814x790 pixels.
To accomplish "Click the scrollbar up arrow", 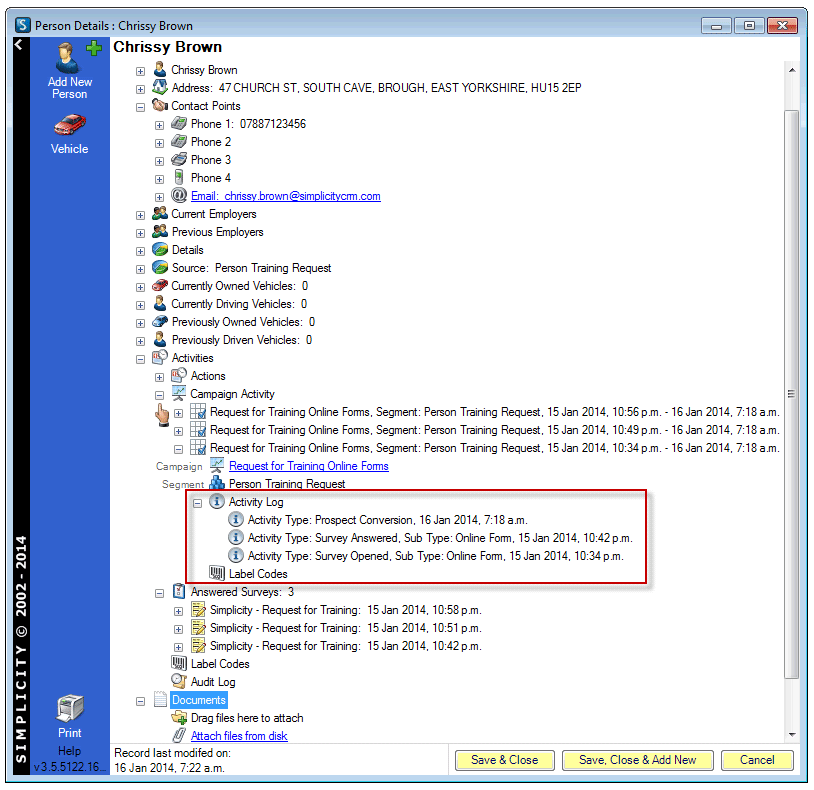I will pyautogui.click(x=792, y=70).
